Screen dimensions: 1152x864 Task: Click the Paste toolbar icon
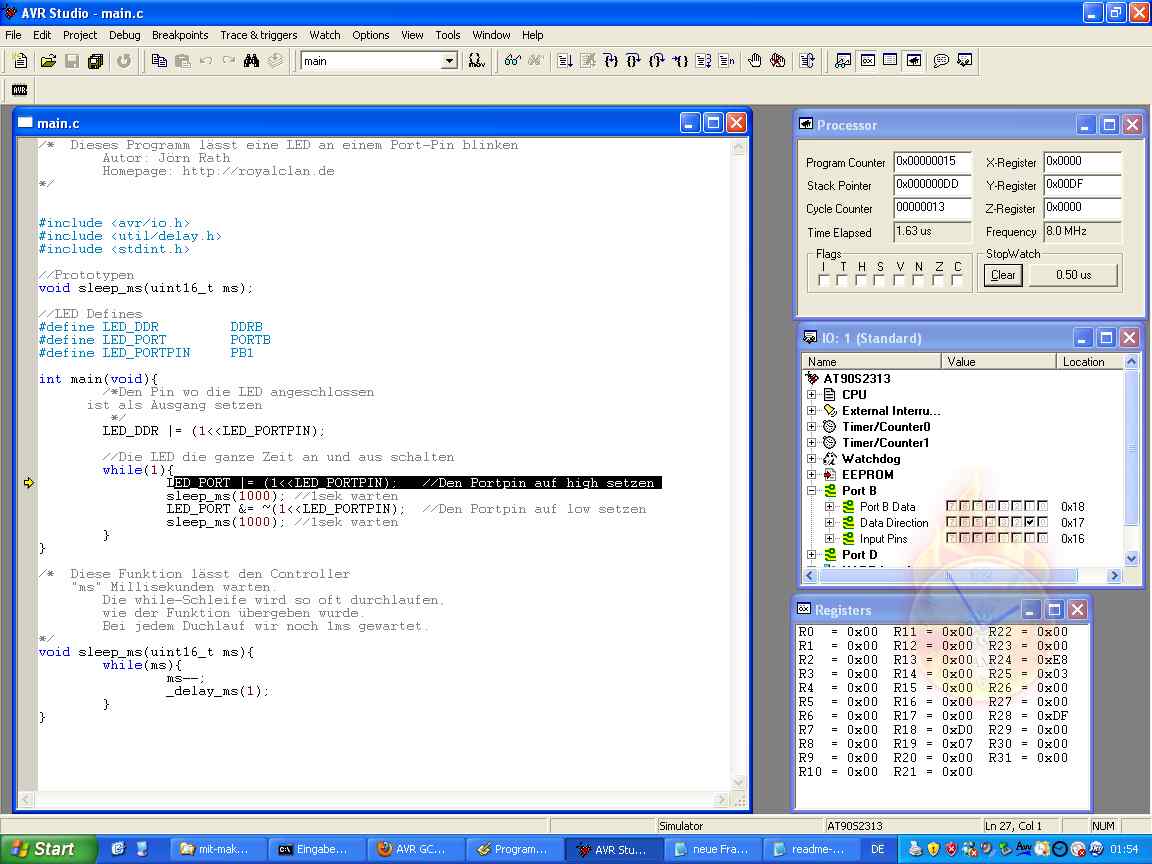pyautogui.click(x=183, y=61)
